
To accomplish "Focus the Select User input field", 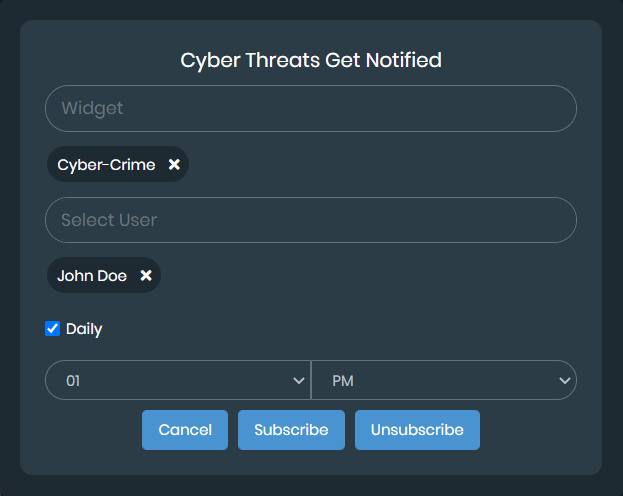I will [x=311, y=220].
